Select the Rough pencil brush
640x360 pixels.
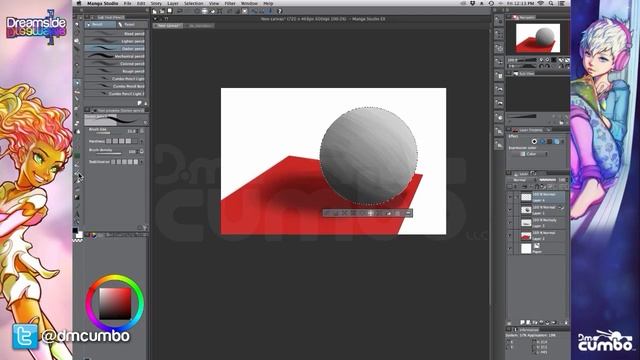116,71
